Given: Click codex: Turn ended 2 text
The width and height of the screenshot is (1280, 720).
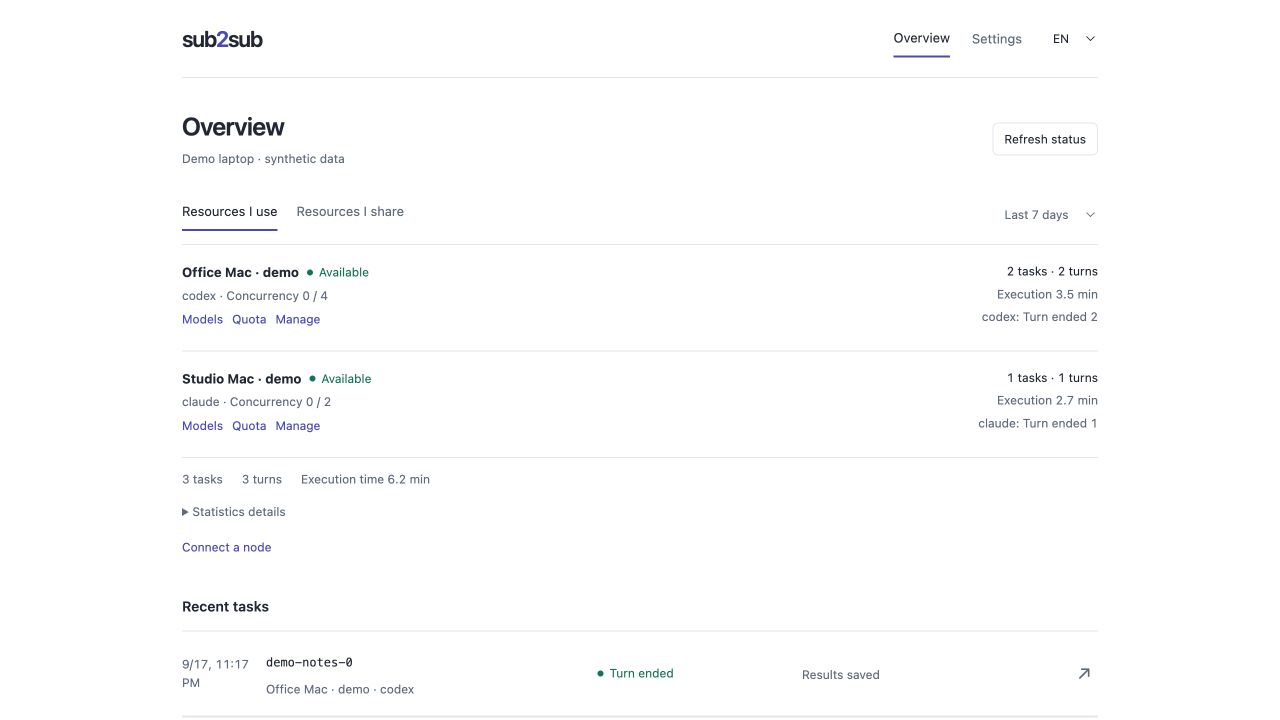Looking at the screenshot, I should pyautogui.click(x=1040, y=317).
